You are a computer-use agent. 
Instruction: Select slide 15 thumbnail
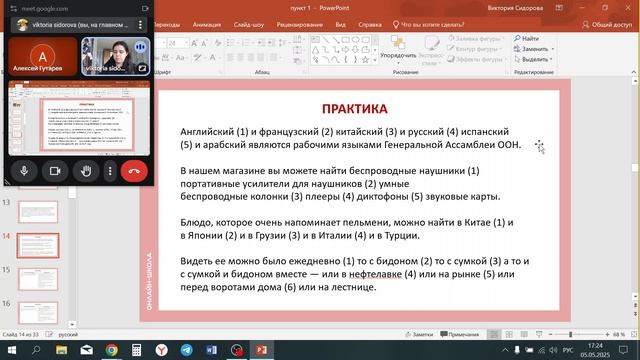(x=38, y=279)
